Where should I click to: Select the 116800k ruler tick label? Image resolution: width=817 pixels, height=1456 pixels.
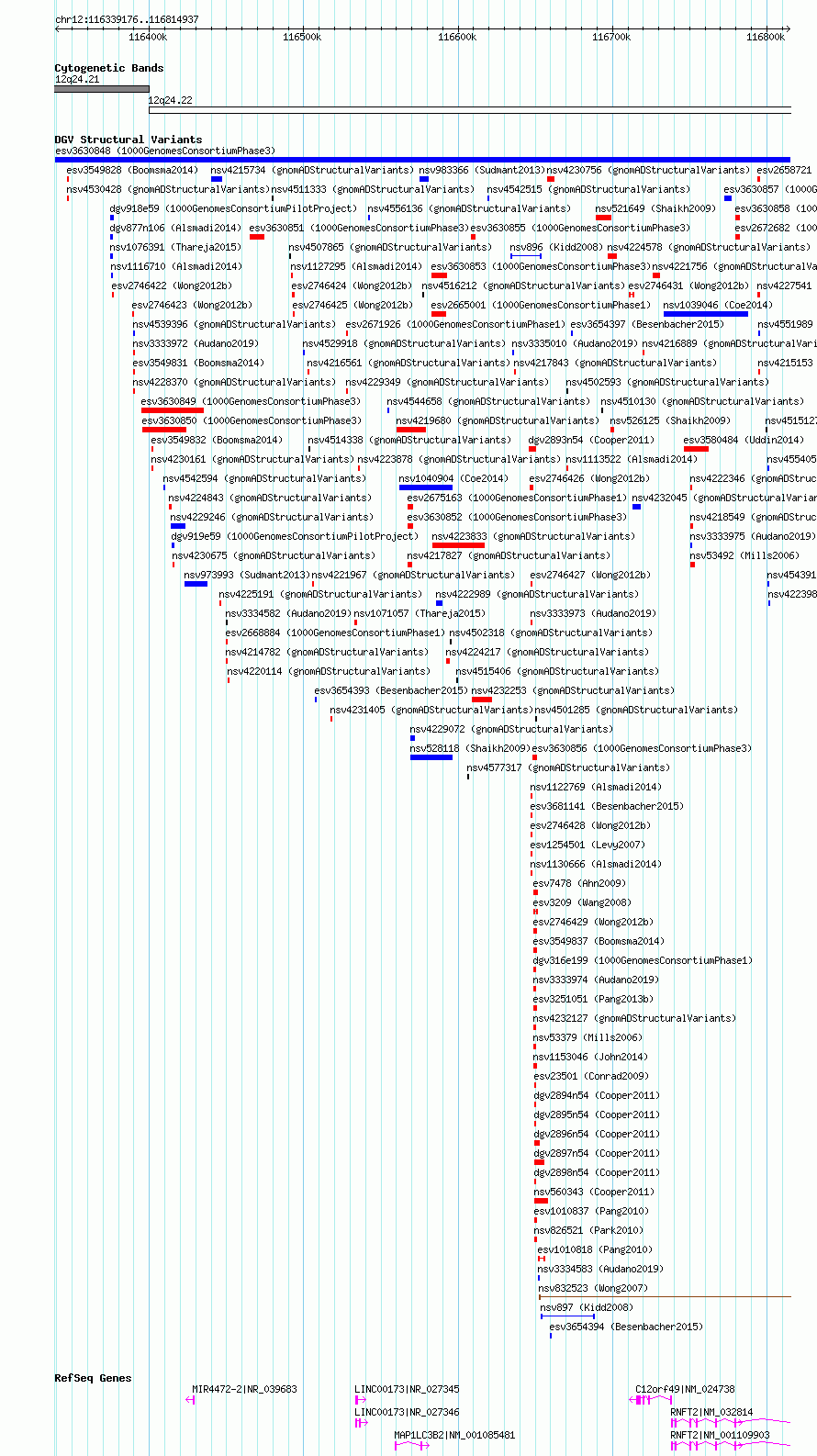pos(766,37)
